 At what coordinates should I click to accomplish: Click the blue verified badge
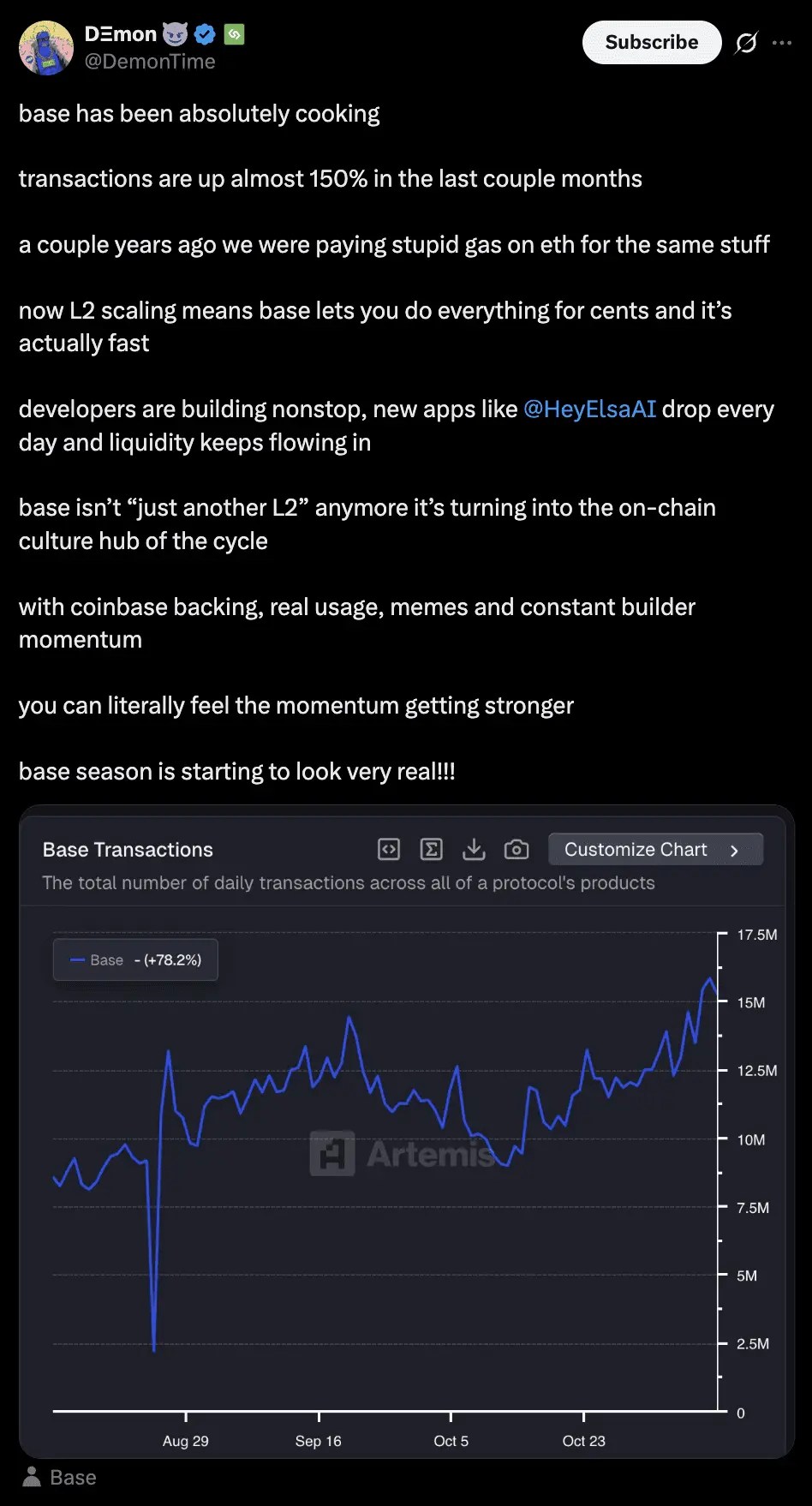click(205, 34)
